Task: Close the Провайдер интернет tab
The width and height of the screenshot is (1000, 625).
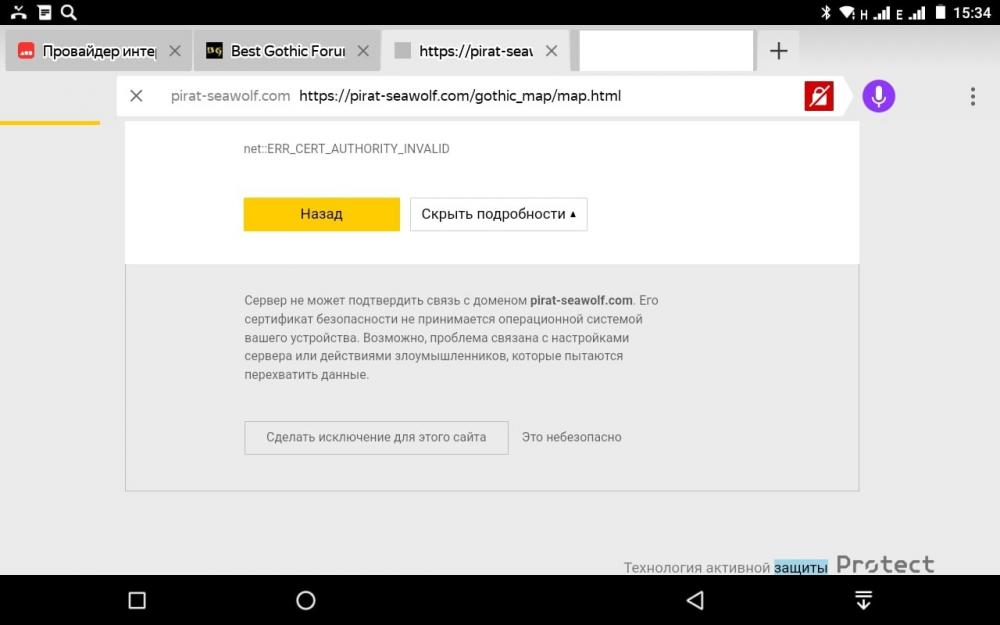Action: [x=175, y=51]
